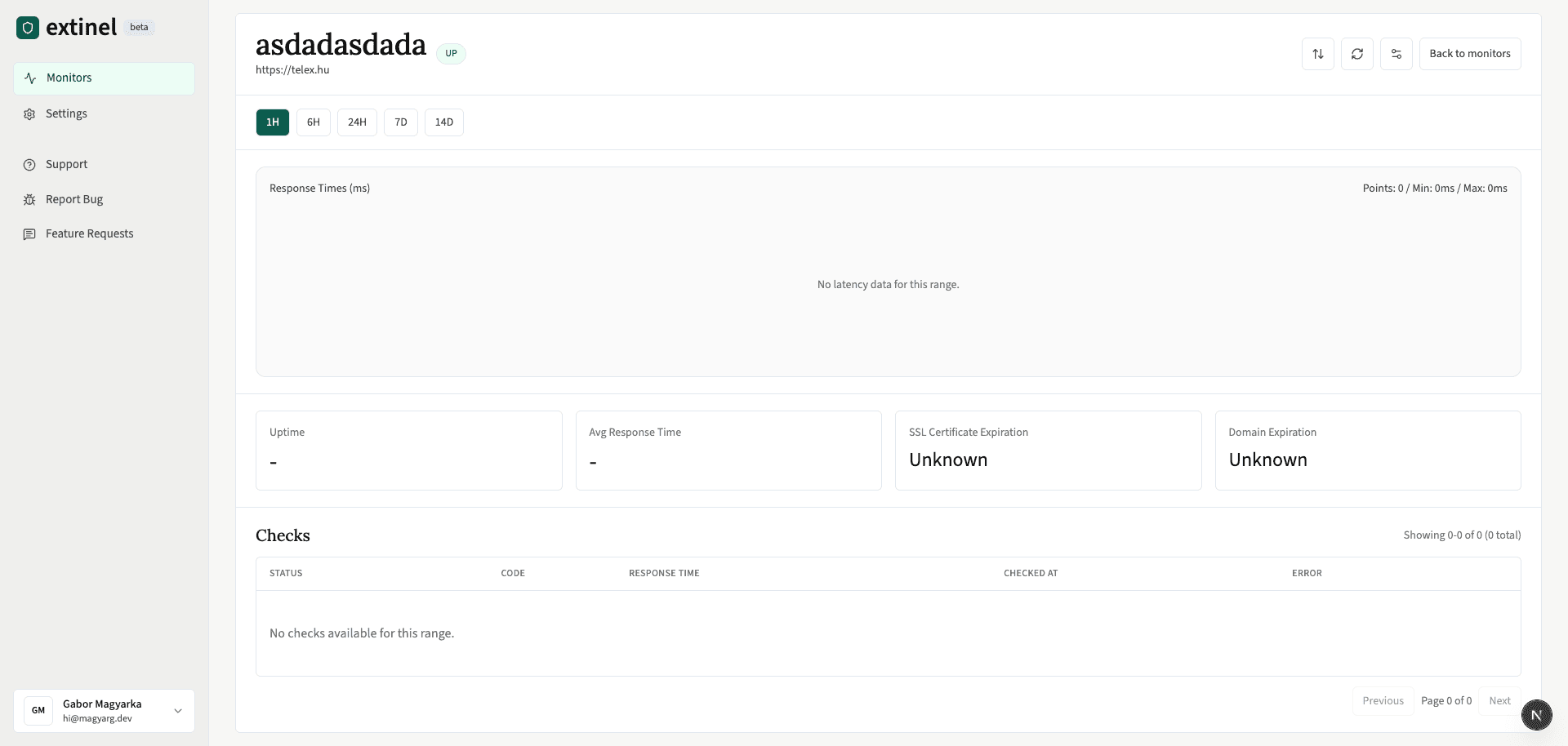Viewport: 1568px width, 746px height.
Task: Click the Support help circle icon
Action: point(29,165)
